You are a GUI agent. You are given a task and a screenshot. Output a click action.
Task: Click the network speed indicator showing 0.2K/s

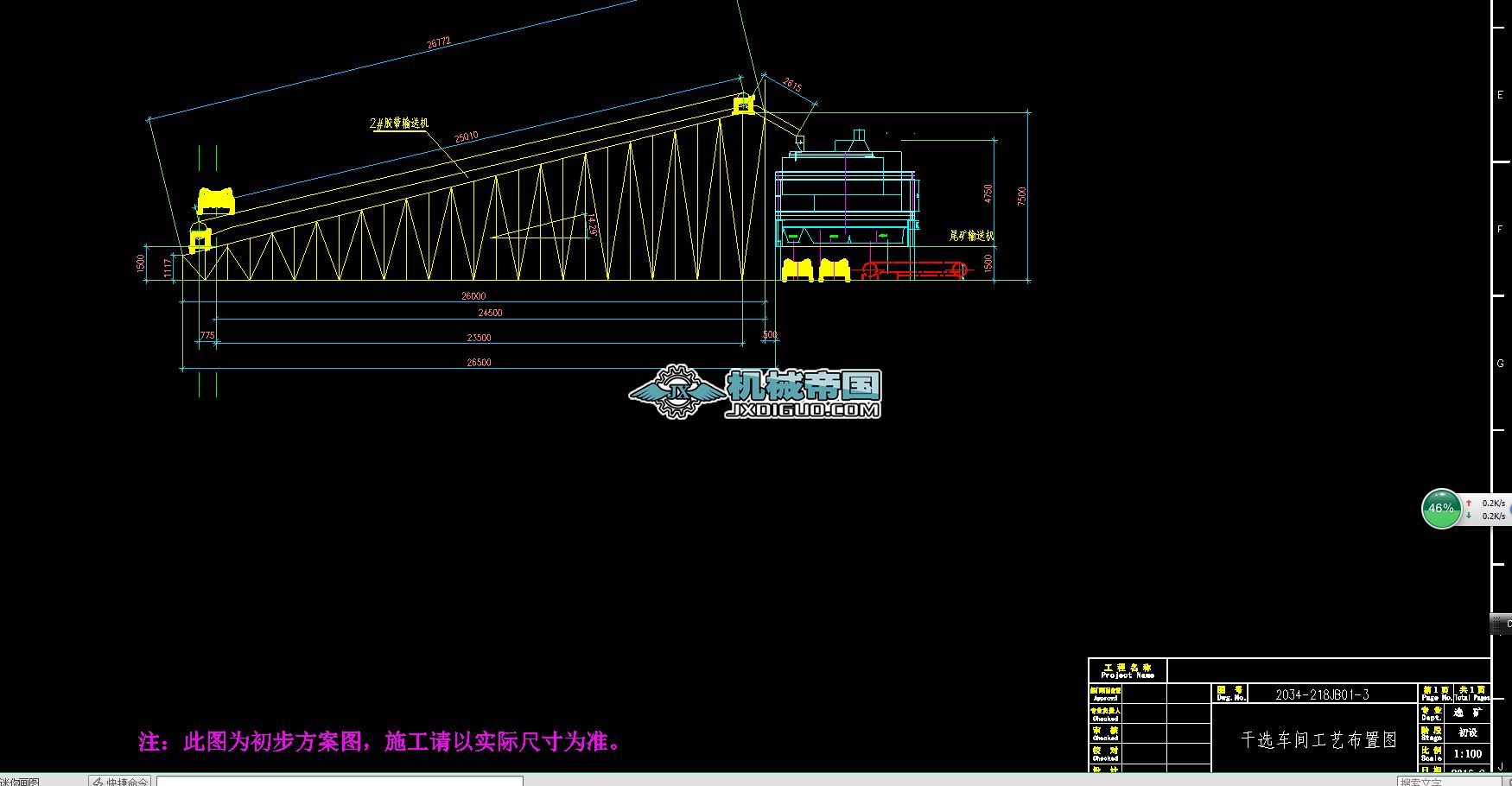(x=1487, y=510)
